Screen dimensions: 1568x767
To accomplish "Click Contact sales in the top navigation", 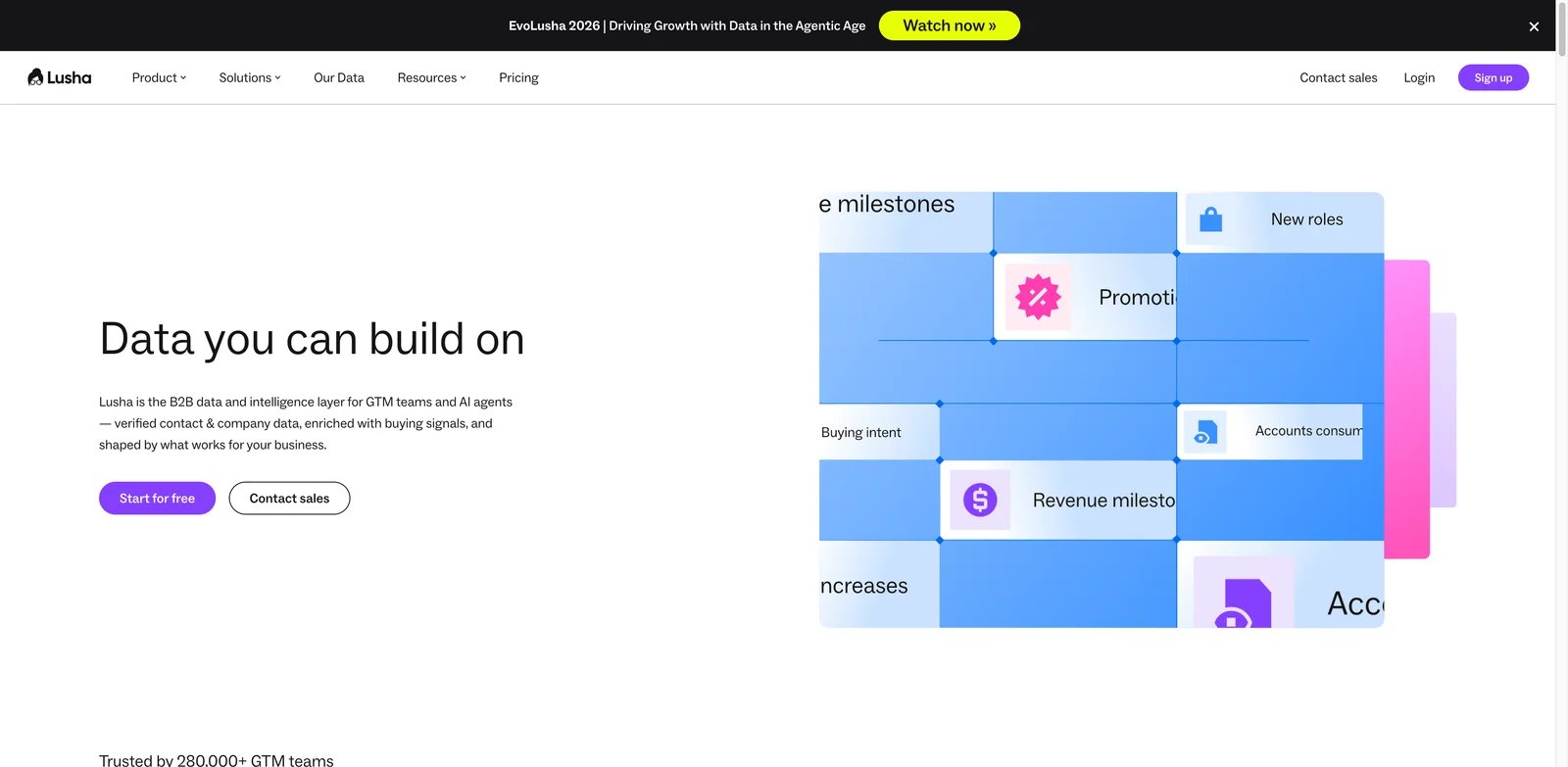I will tap(1338, 77).
